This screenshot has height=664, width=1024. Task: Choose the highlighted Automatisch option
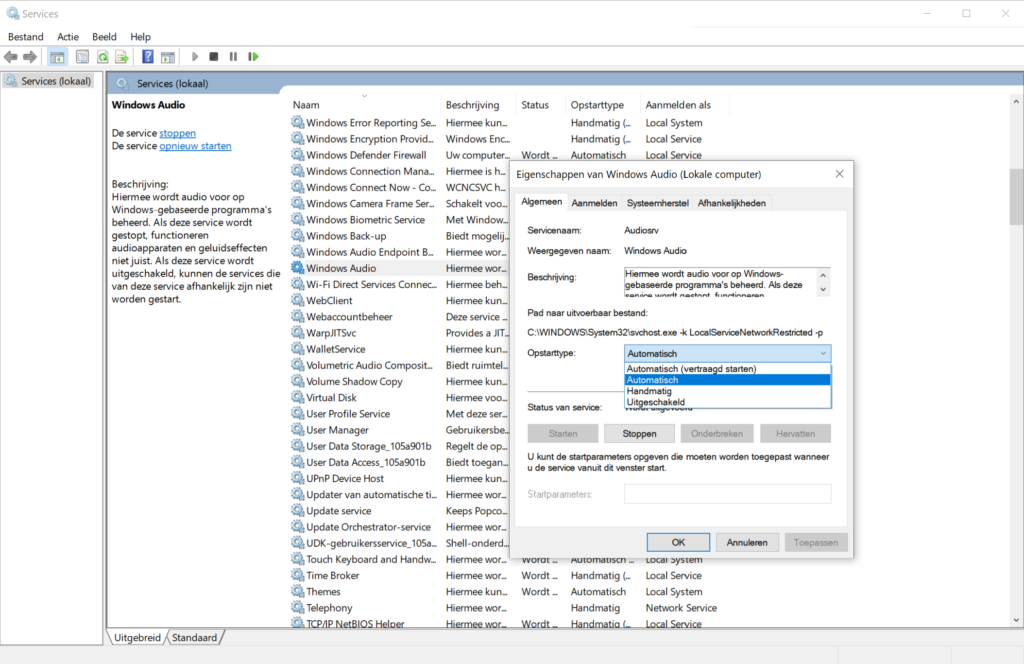point(727,380)
